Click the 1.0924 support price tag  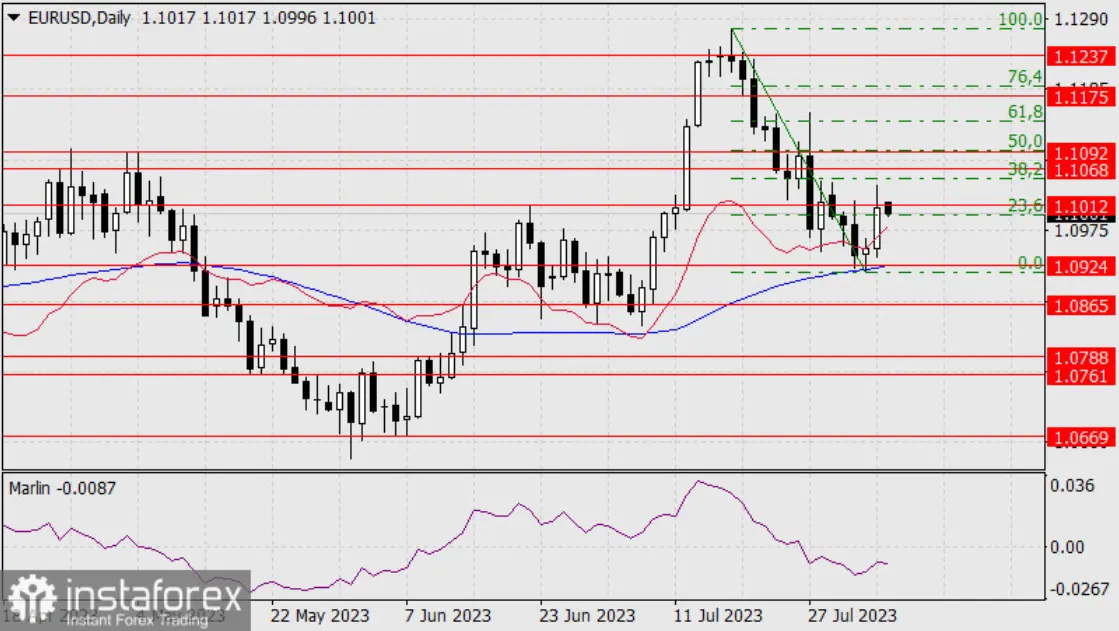point(1079,268)
